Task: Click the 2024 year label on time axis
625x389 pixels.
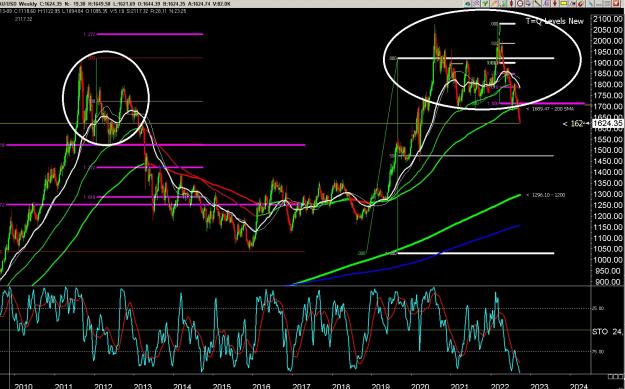Action: pyautogui.click(x=579, y=385)
